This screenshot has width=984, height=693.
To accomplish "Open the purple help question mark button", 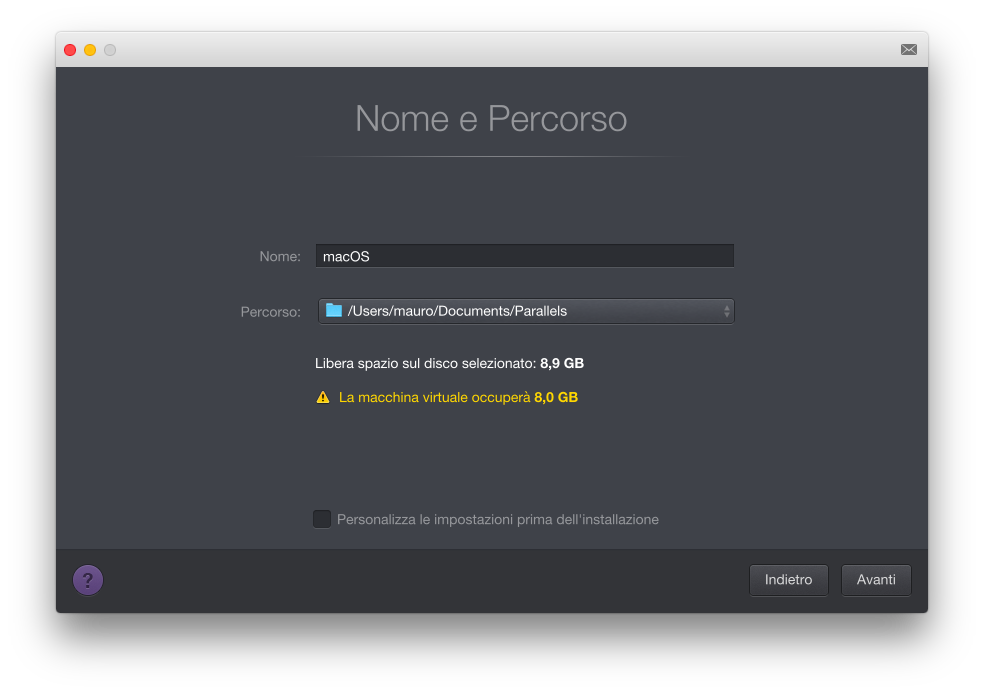I will point(88,580).
